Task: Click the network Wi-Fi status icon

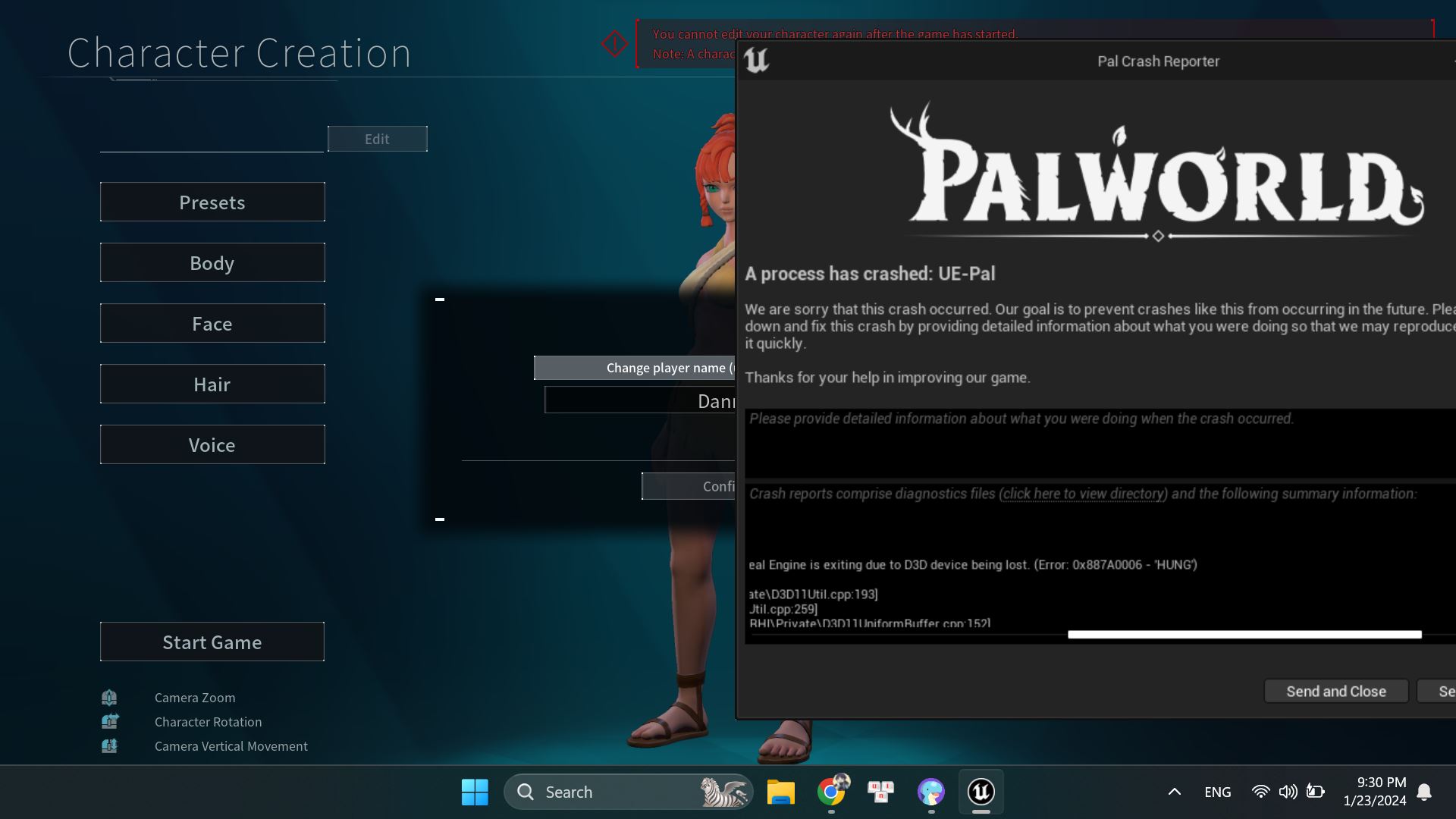Action: coord(1261,791)
